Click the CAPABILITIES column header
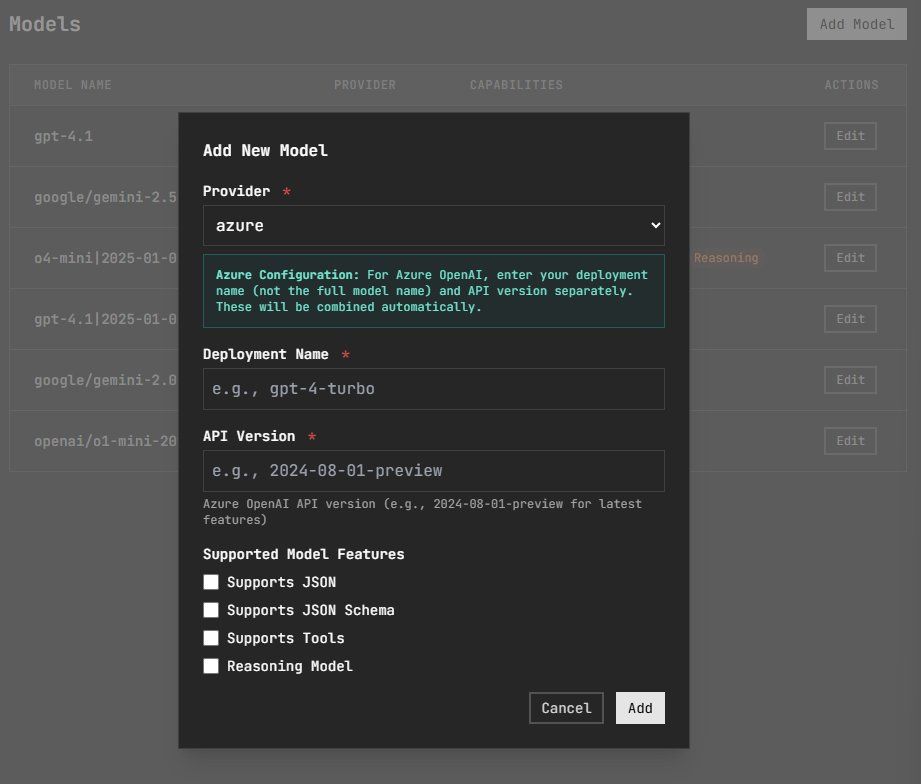This screenshot has height=784, width=921. tap(516, 85)
